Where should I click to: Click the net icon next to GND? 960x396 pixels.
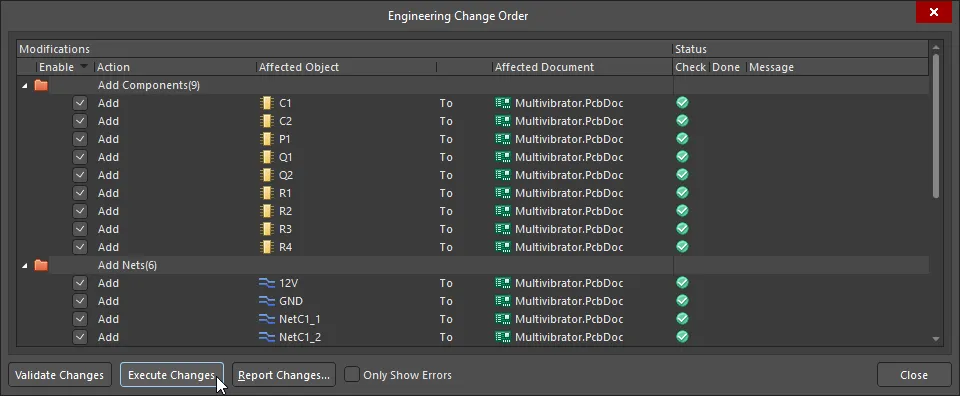267,301
